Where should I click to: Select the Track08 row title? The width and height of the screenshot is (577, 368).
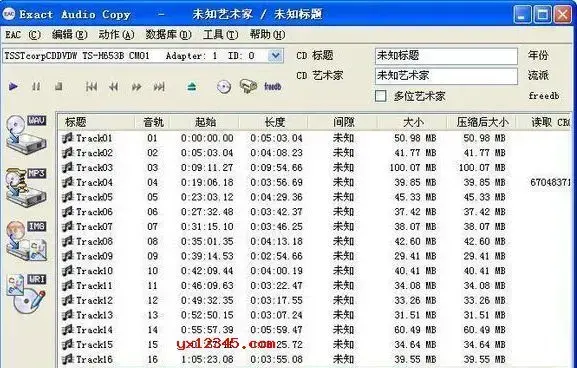(x=94, y=241)
